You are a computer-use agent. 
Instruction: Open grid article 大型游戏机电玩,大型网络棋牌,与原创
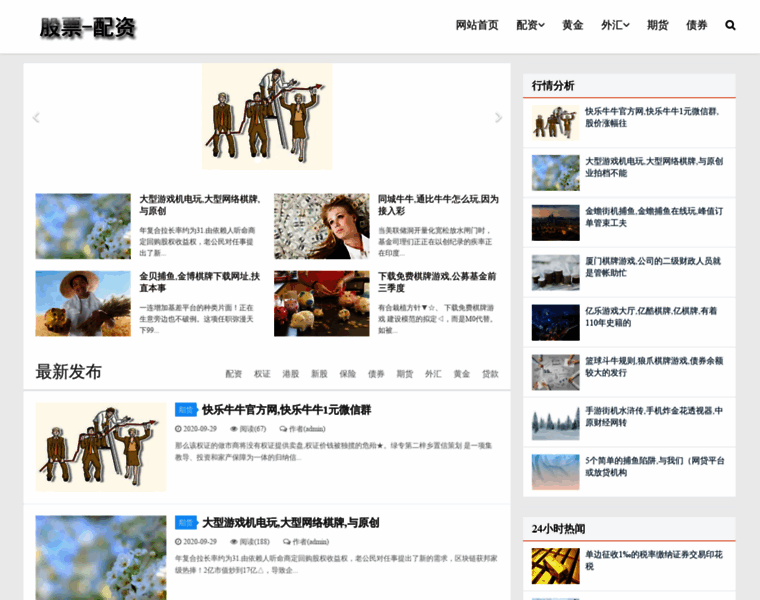pos(200,205)
